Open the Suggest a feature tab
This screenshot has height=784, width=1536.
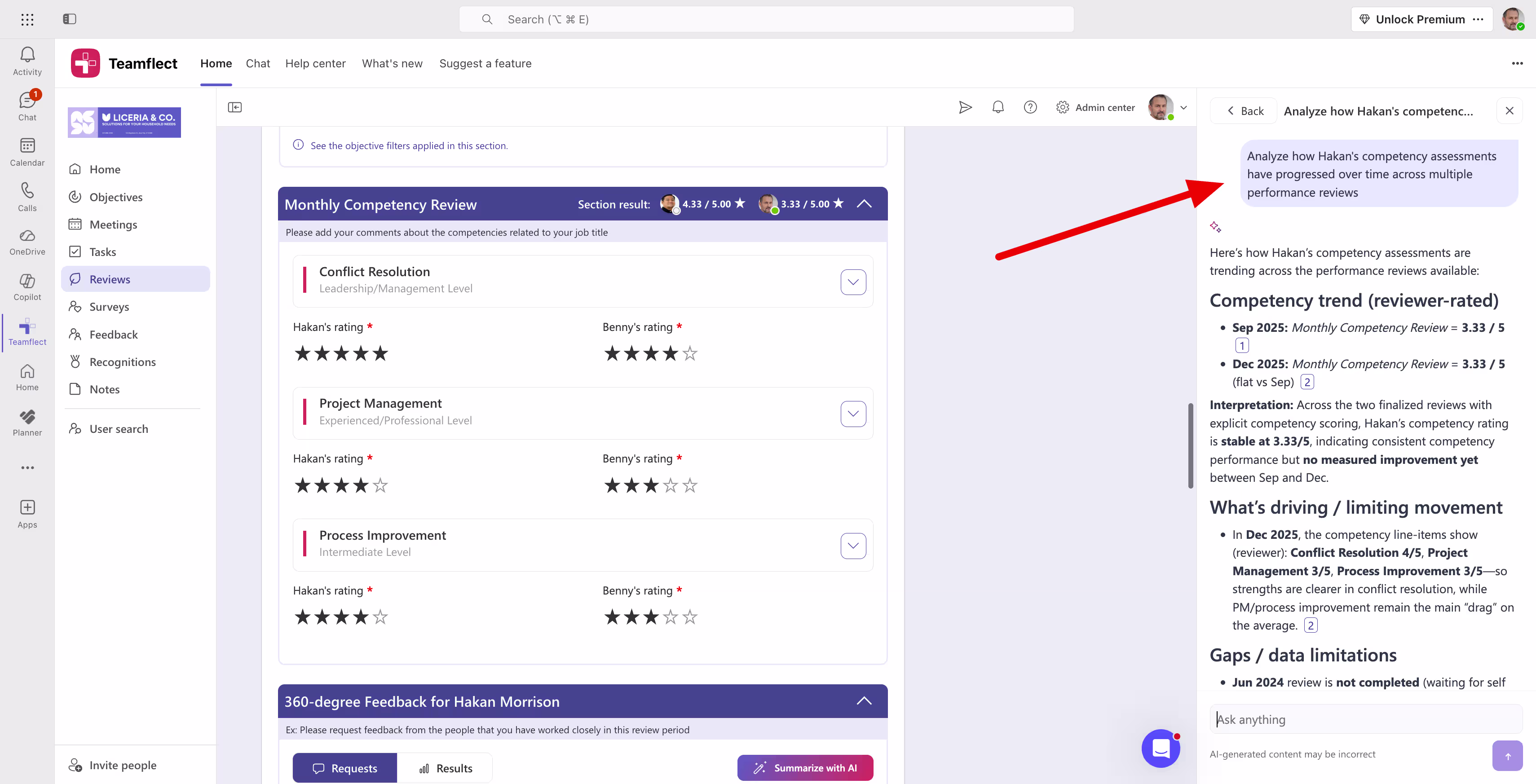click(486, 63)
